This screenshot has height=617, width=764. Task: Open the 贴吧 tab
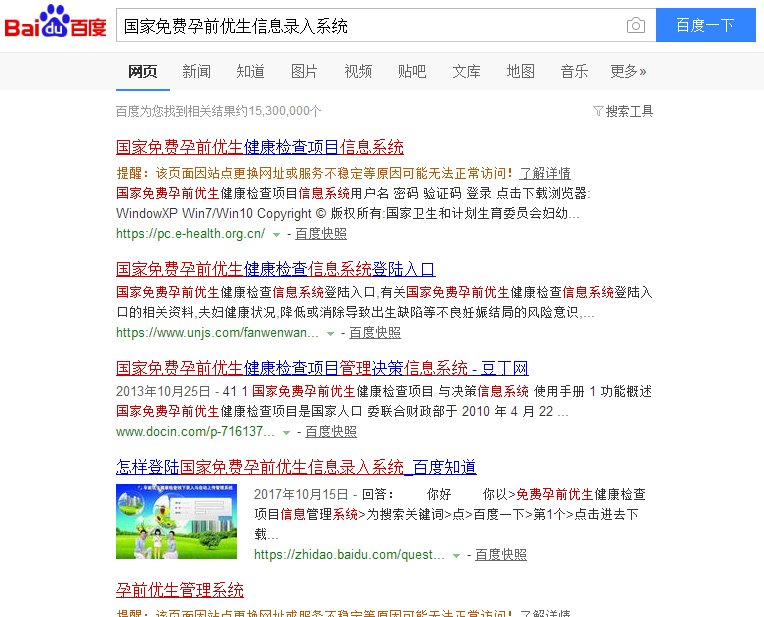coord(412,72)
